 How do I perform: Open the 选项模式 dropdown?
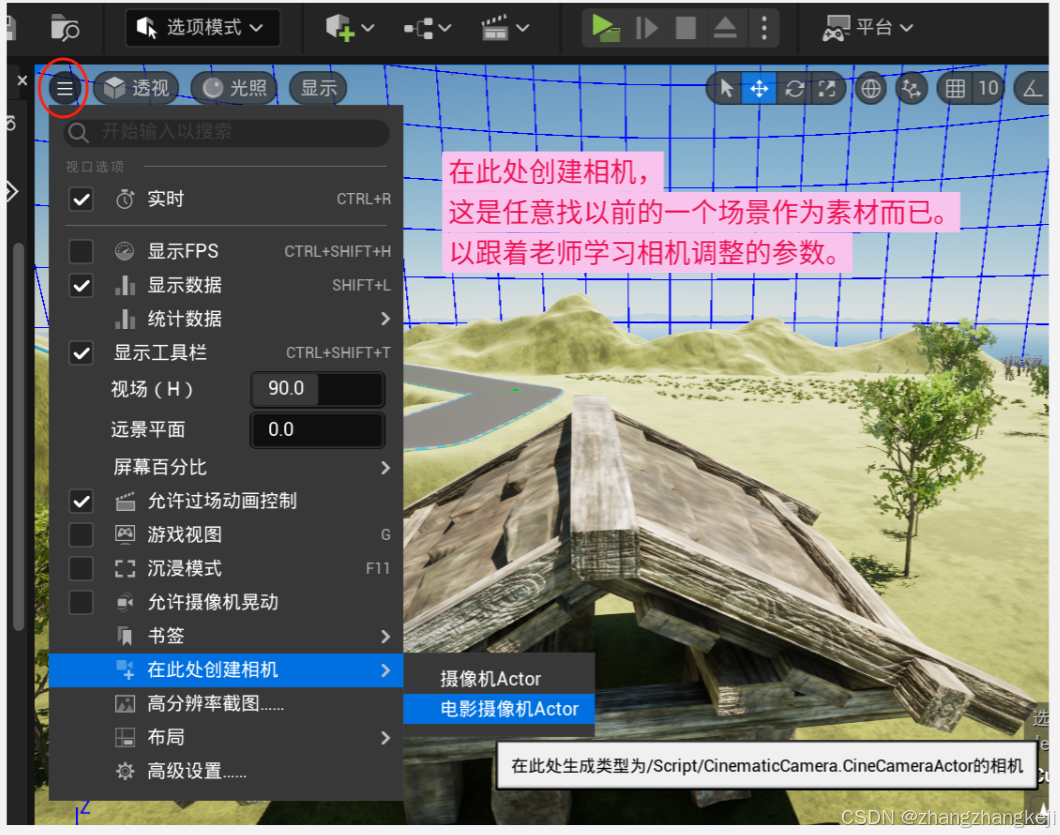tap(202, 27)
